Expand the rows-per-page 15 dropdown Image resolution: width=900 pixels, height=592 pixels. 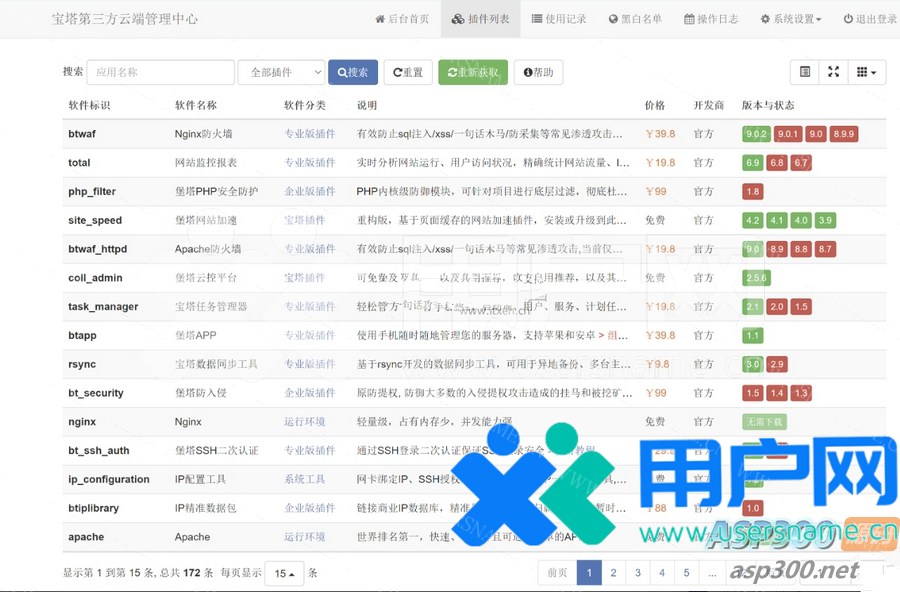pyautogui.click(x=288, y=574)
